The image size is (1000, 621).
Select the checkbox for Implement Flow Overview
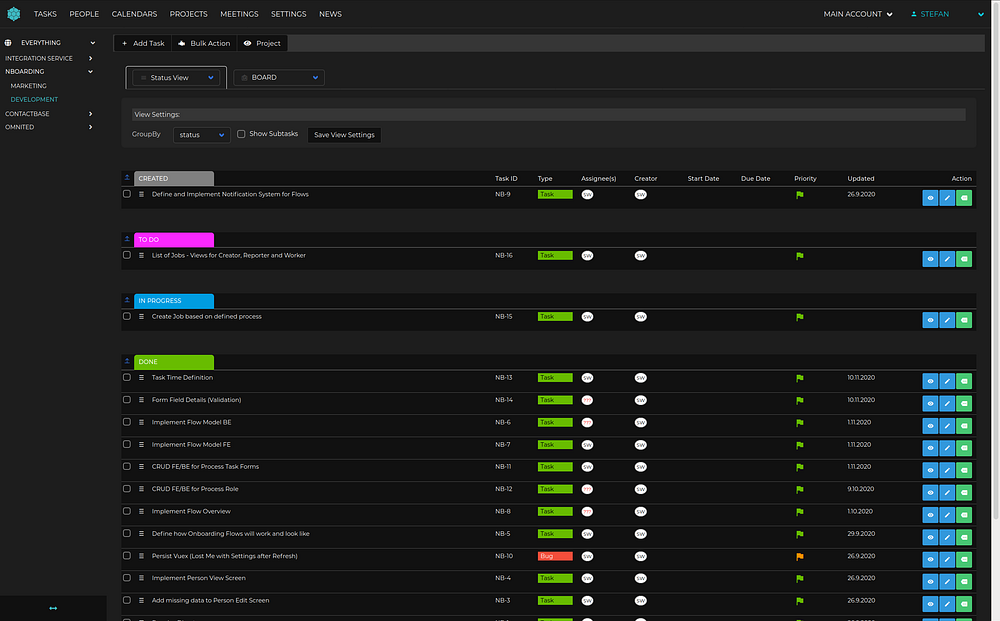click(x=127, y=511)
